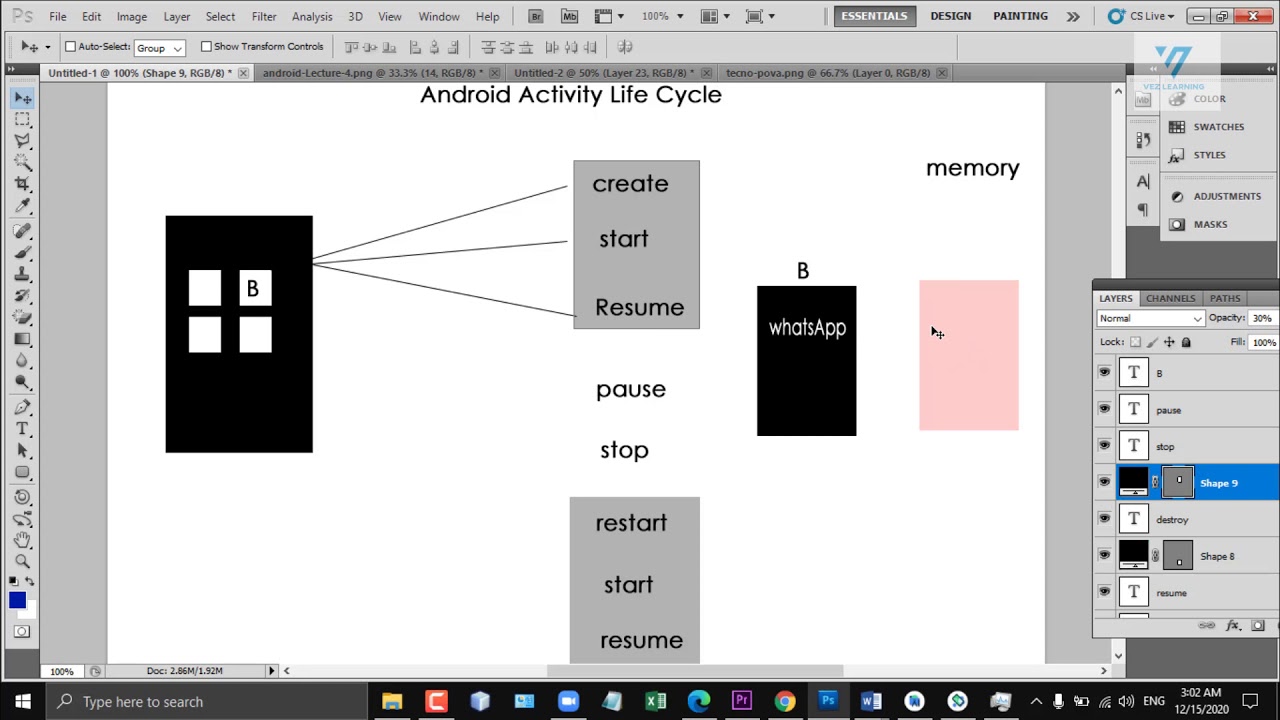This screenshot has height=720, width=1280.
Task: Select the Horizontal Type tool
Action: (x=22, y=429)
